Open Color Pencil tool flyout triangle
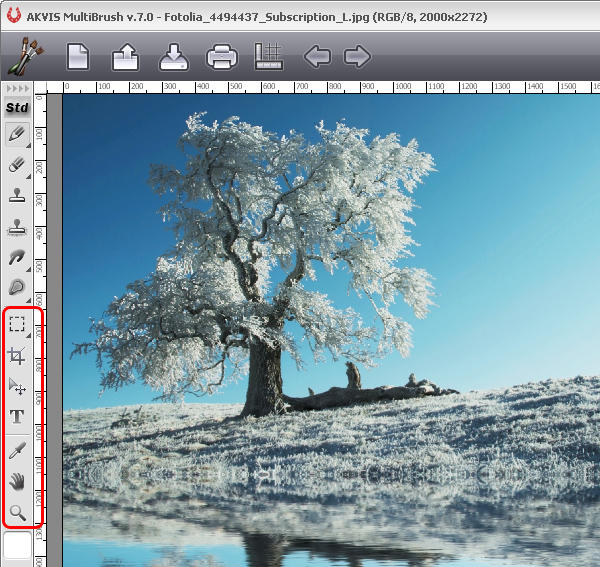Image resolution: width=600 pixels, height=567 pixels. [28, 145]
